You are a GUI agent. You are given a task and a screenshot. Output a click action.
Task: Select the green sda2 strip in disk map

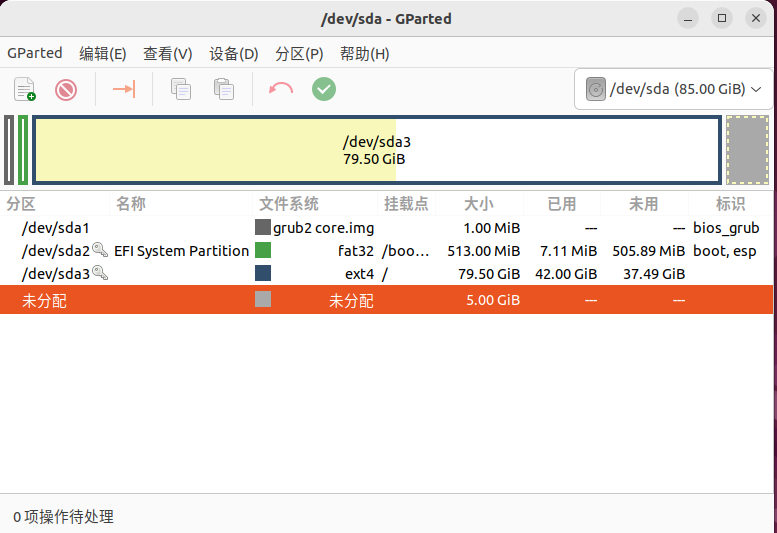23,150
